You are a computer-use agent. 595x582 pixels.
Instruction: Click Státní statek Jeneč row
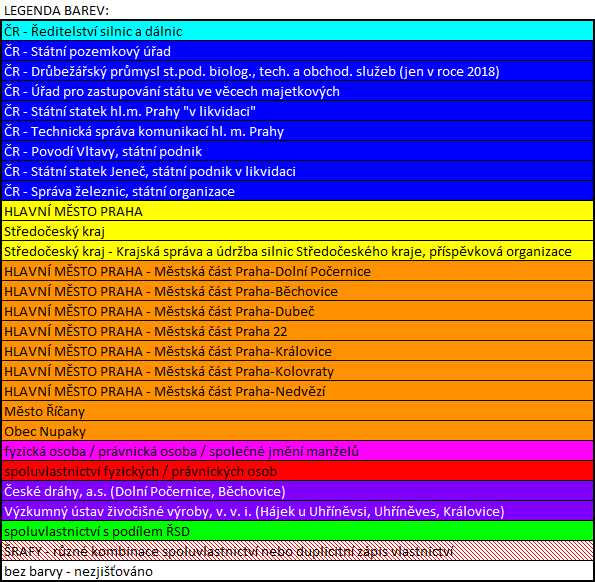(x=298, y=171)
